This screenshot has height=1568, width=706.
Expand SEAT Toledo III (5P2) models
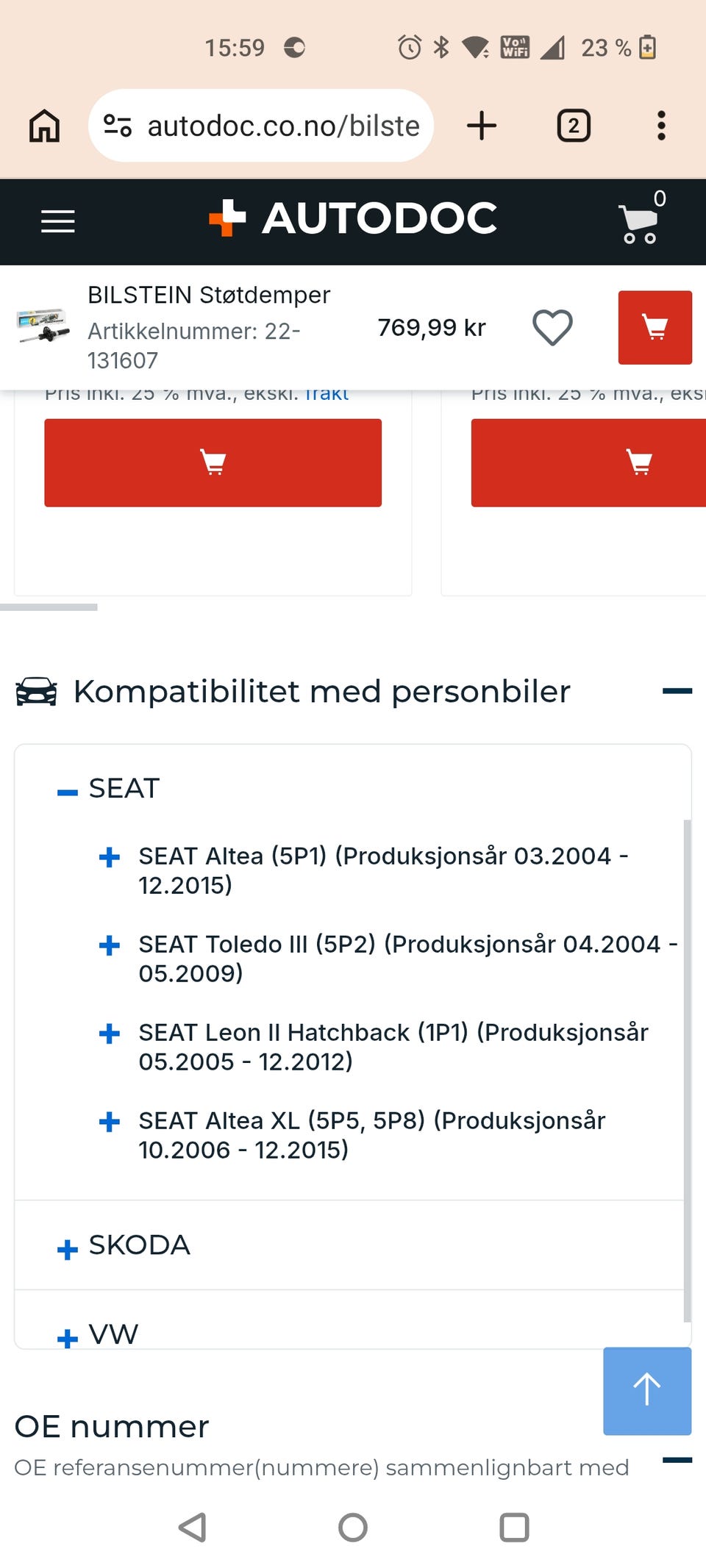[110, 945]
